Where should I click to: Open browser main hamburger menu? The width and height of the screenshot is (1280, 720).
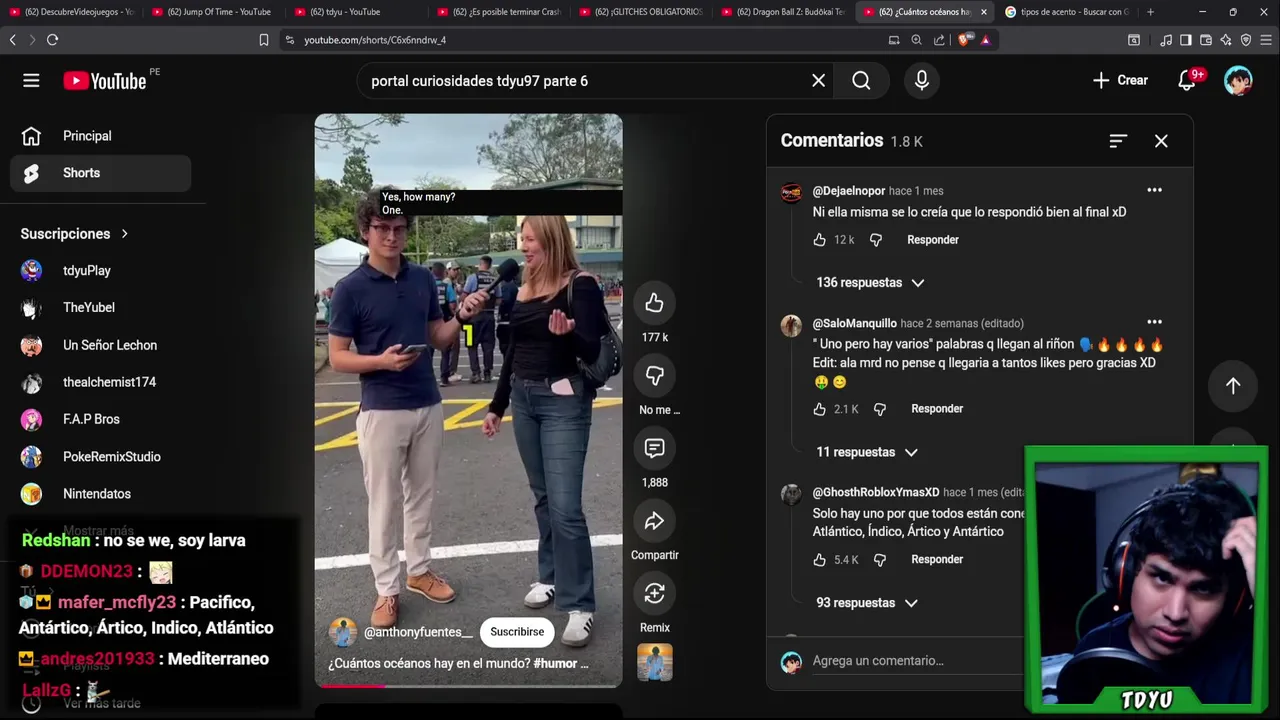click(1266, 40)
